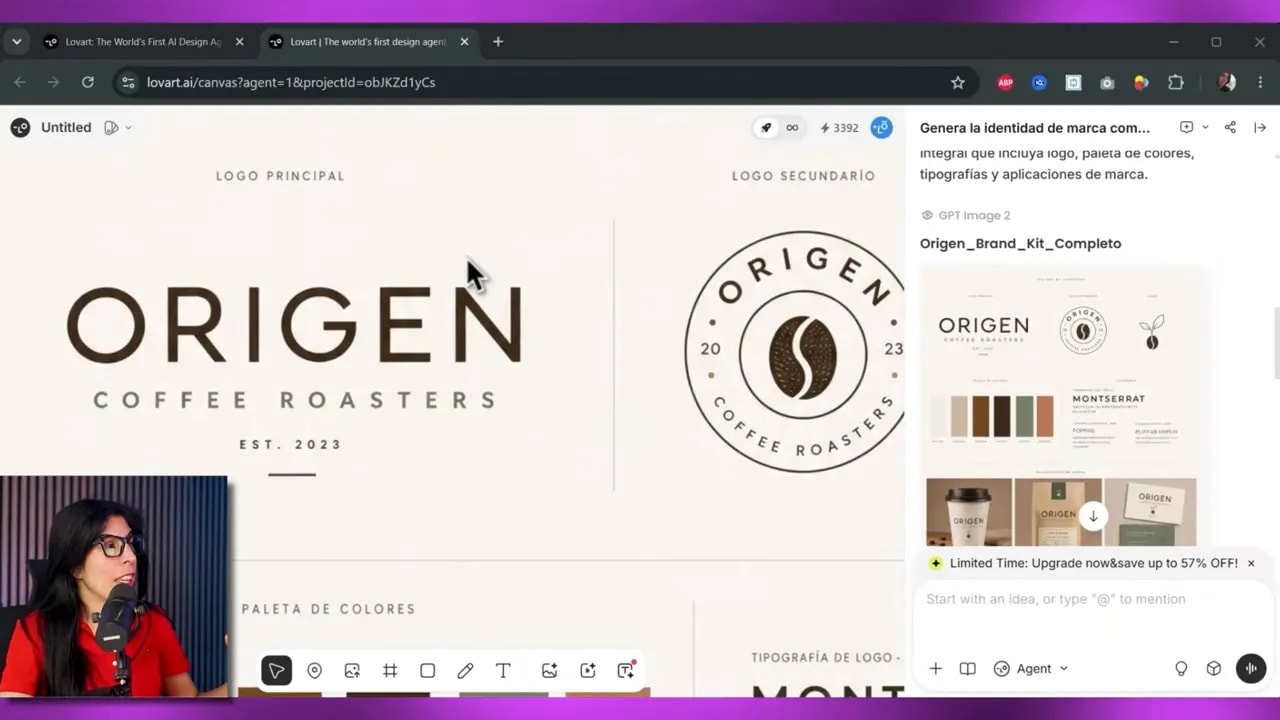This screenshot has width=1280, height=720.
Task: Expand the chat history dropdown arrow
Action: pos(1205,128)
